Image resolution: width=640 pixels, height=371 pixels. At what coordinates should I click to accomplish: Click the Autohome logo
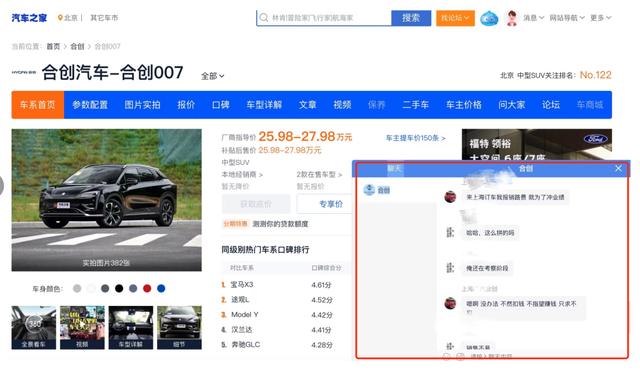(29, 18)
